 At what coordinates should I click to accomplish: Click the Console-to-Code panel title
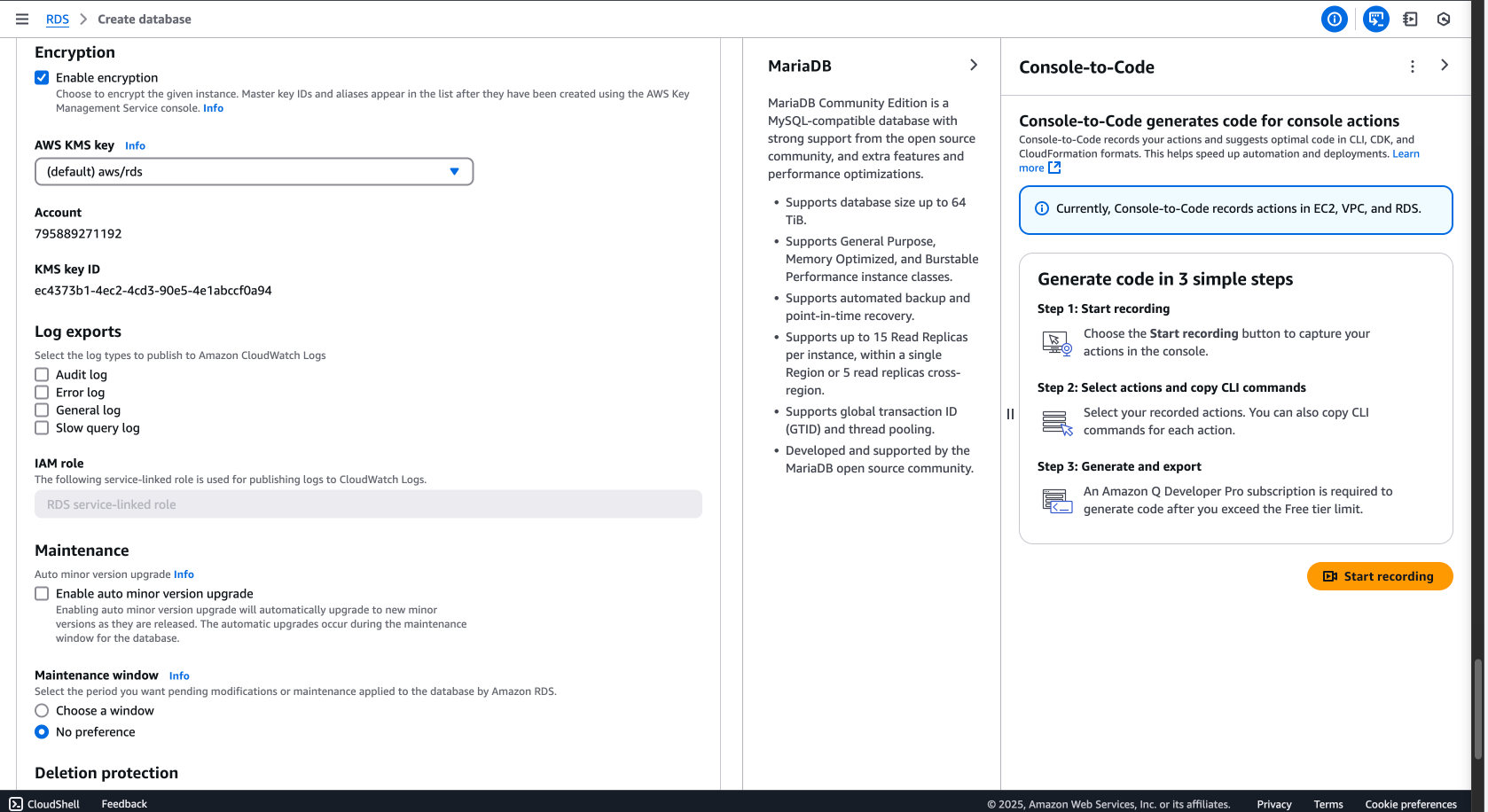click(1086, 67)
